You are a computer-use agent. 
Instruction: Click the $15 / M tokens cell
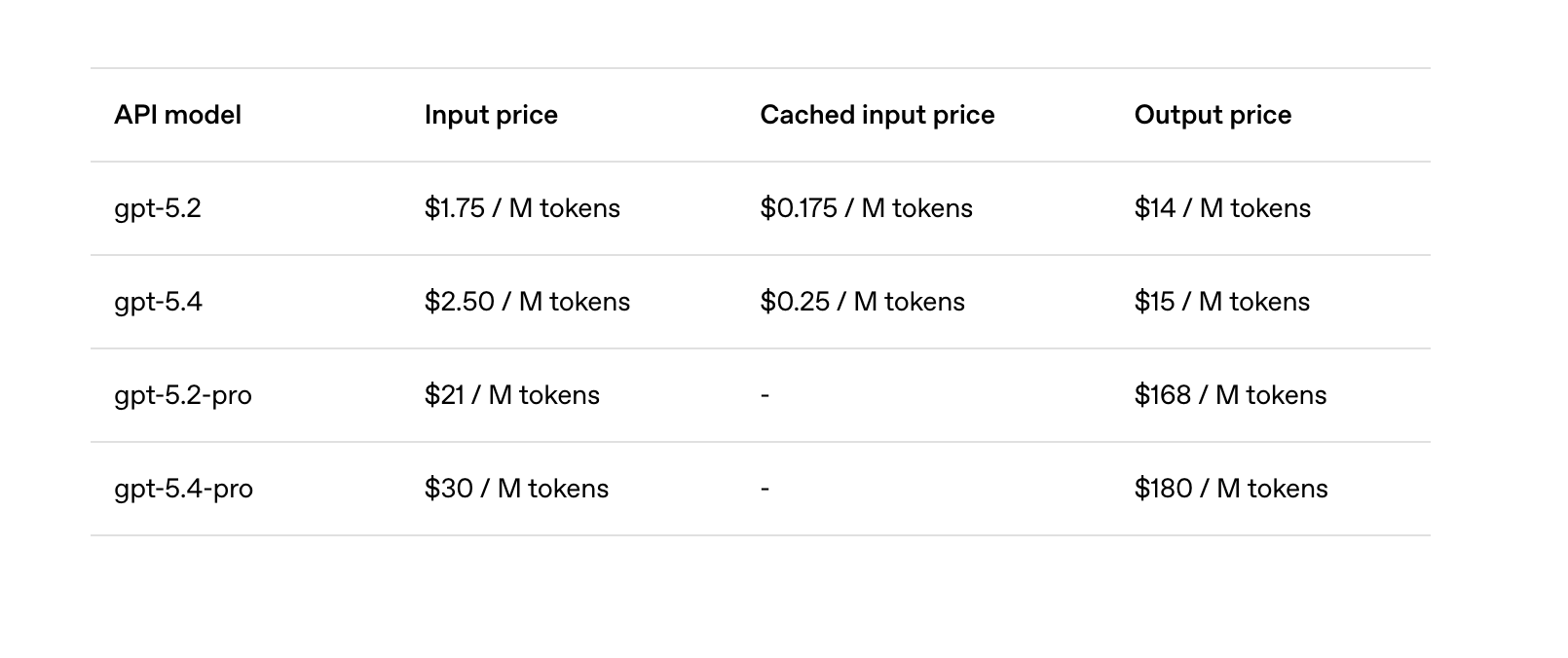click(x=1221, y=302)
